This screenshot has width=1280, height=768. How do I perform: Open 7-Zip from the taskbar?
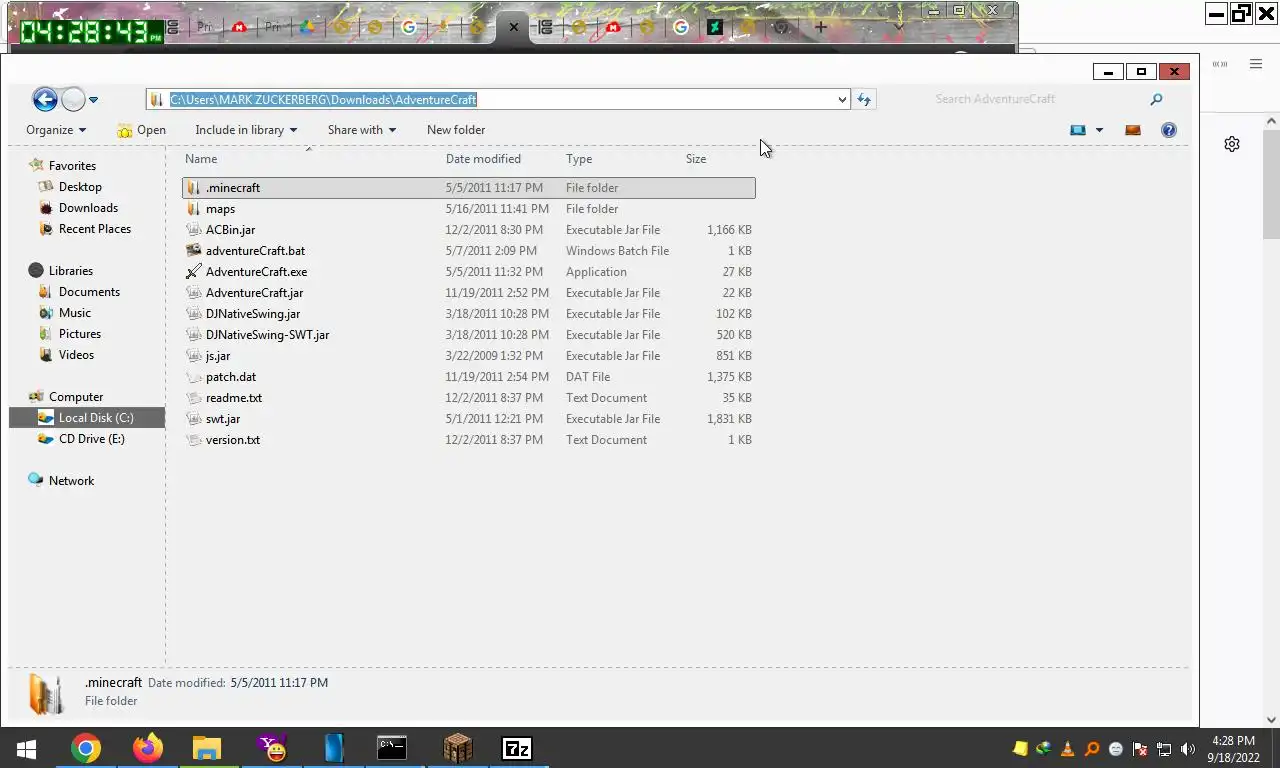point(517,749)
